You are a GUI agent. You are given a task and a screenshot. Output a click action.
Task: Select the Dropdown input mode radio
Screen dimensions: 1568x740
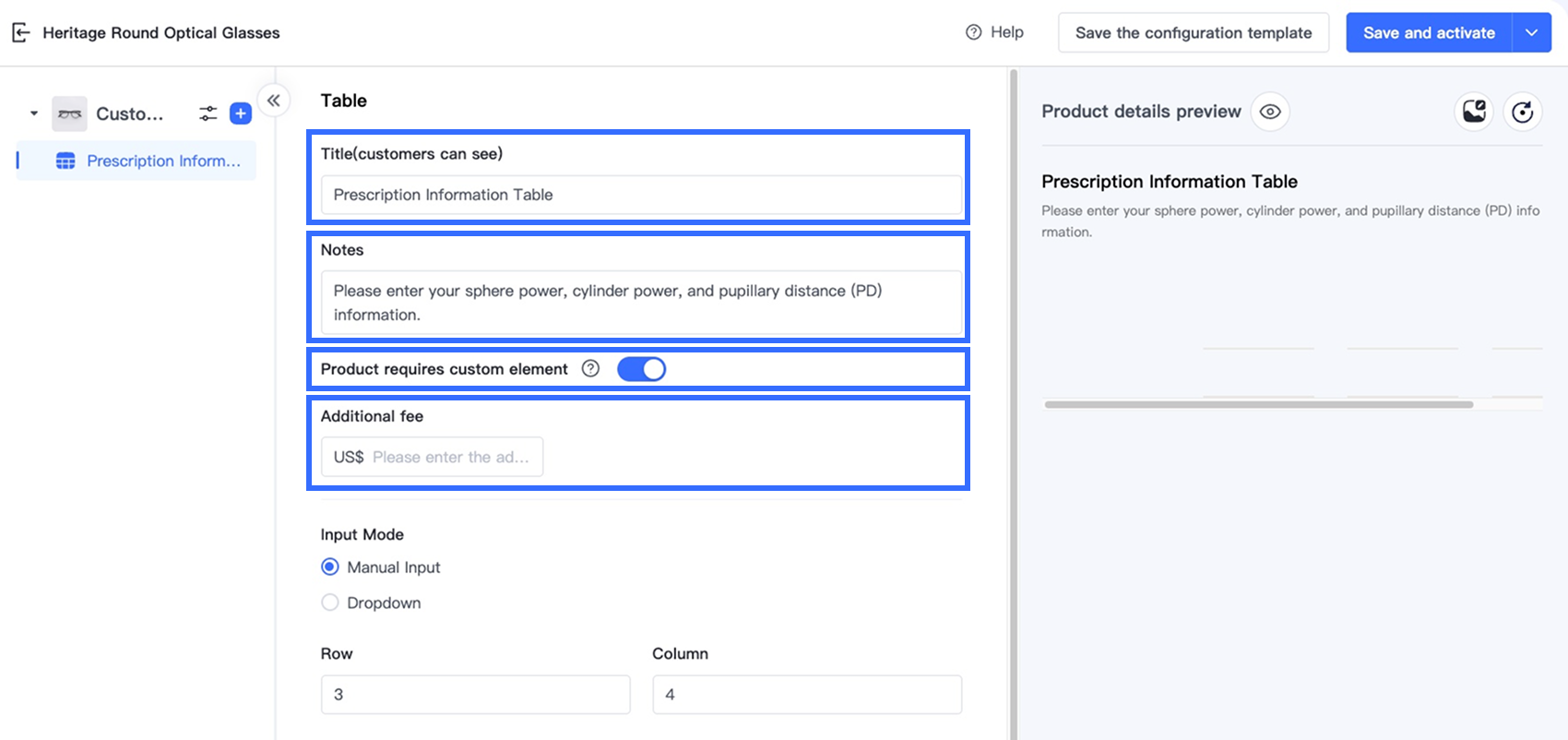330,603
